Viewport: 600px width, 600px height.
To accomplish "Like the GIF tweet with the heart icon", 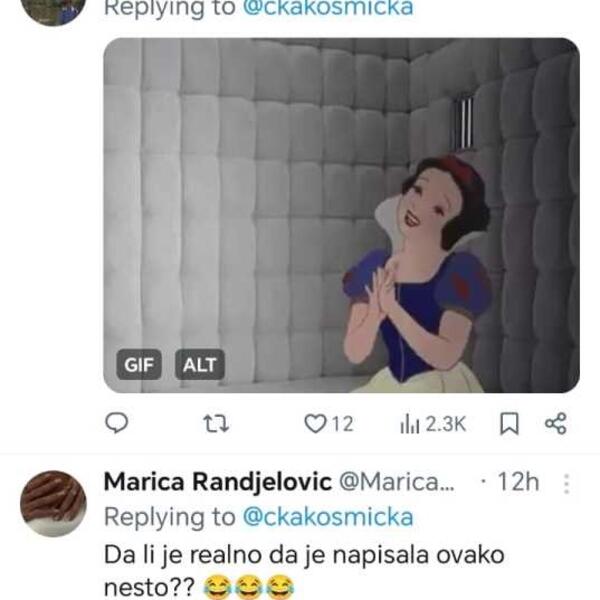I will 315,424.
